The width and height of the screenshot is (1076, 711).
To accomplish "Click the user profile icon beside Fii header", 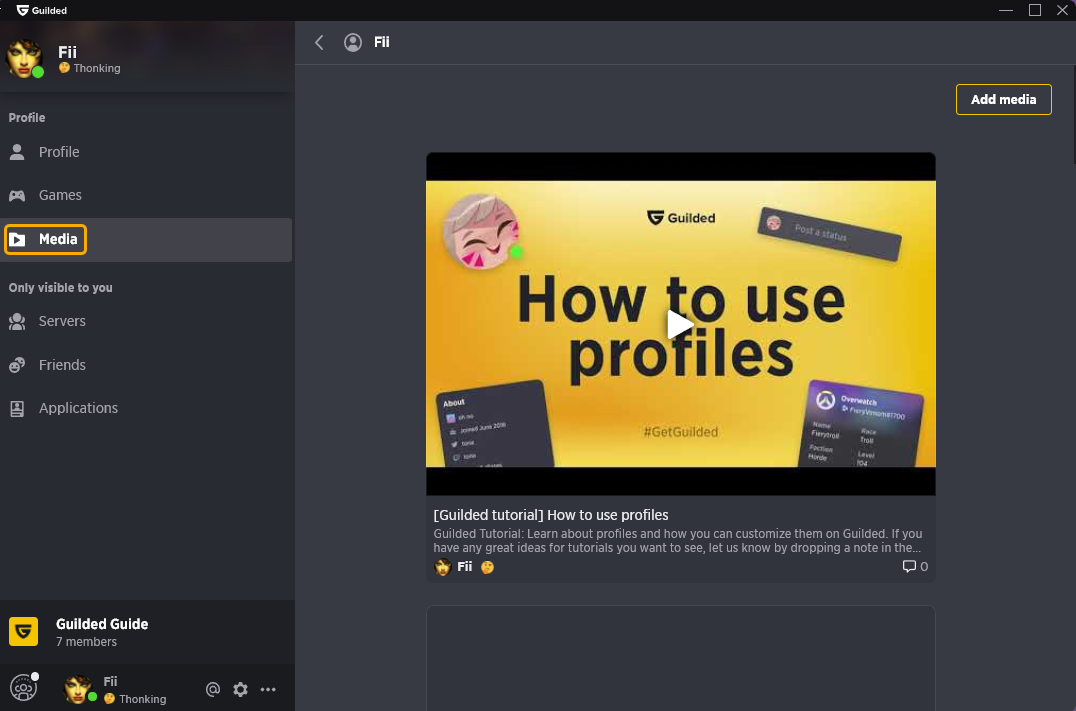I will coord(353,43).
